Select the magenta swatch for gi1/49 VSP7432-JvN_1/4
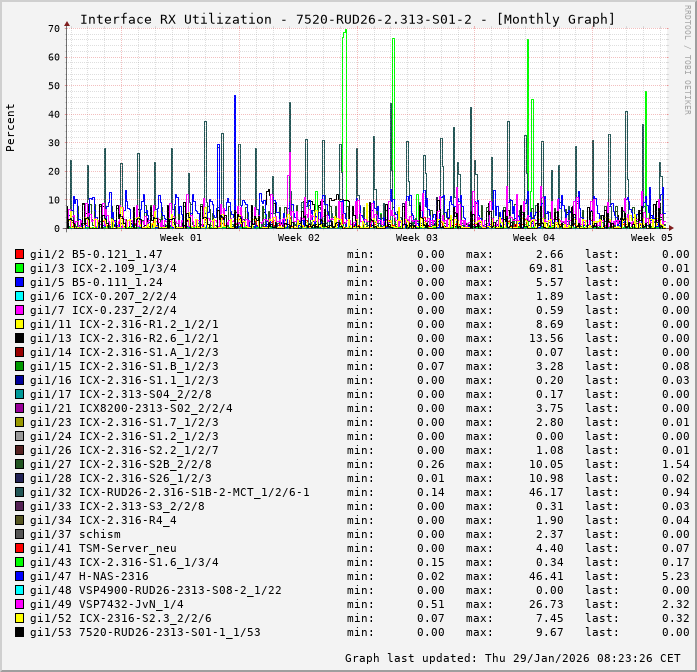The image size is (697, 672). click(x=19, y=604)
